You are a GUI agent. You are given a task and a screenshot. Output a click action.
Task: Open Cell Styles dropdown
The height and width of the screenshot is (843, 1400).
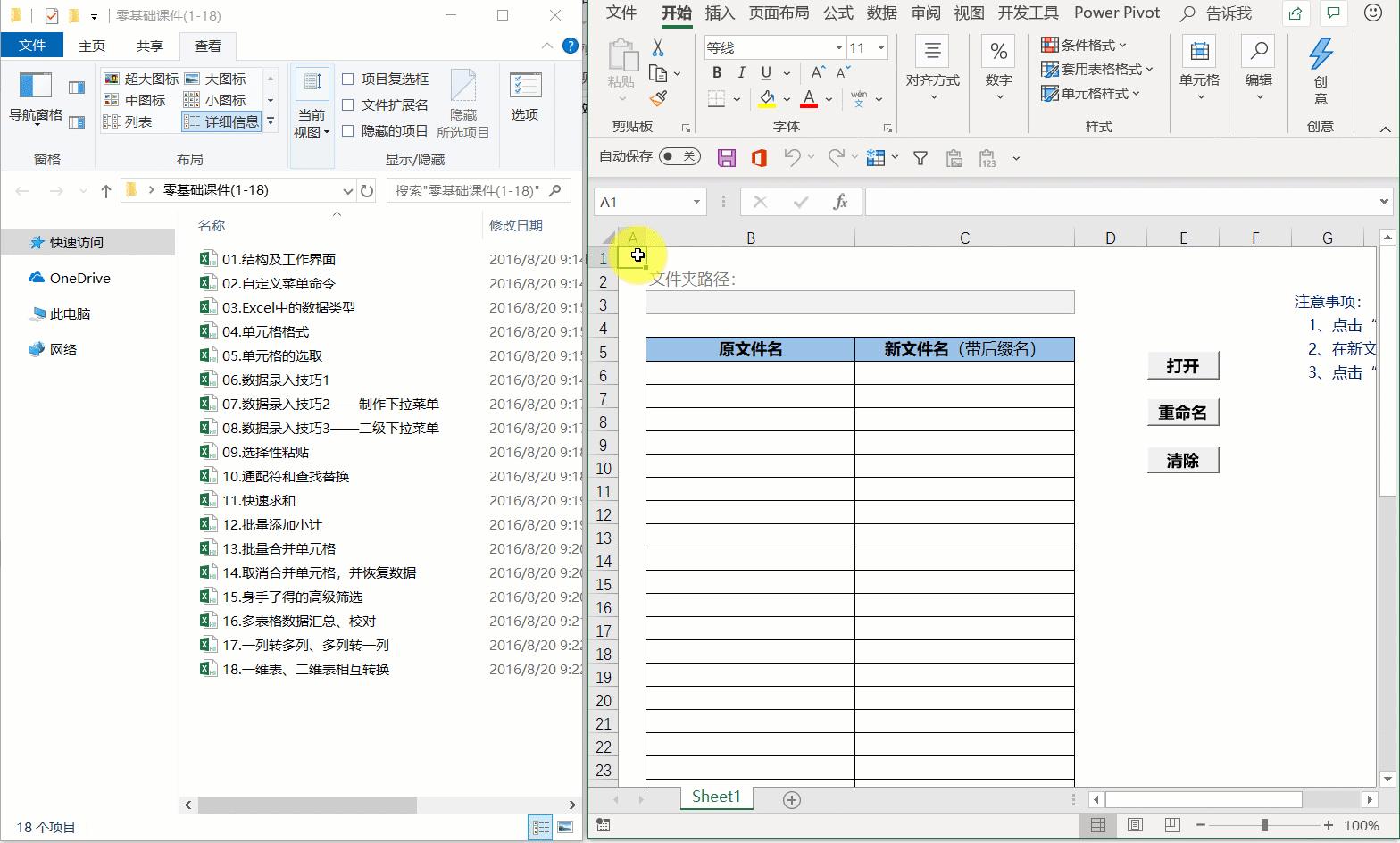pos(1090,93)
